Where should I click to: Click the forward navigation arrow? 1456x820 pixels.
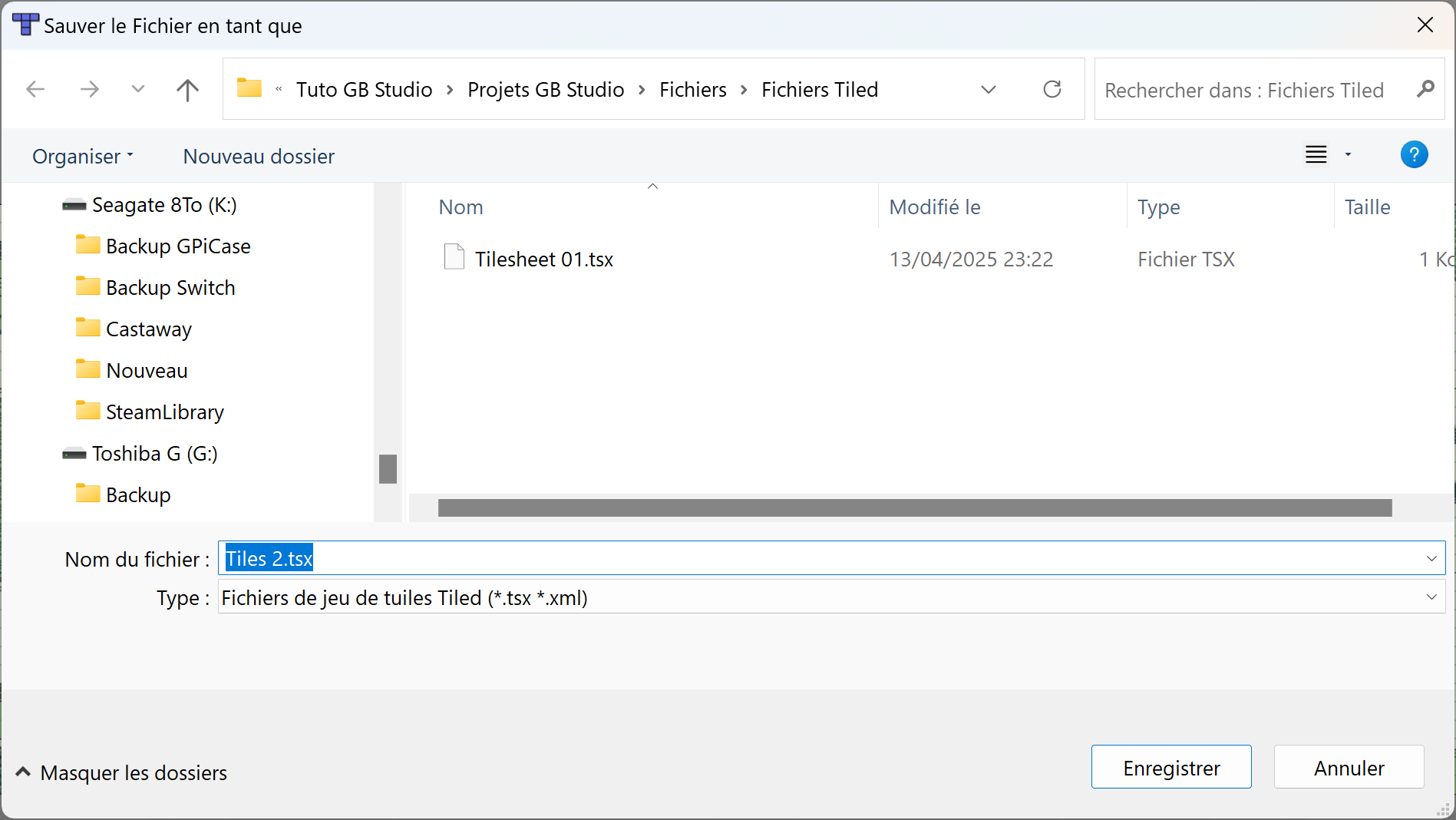[x=90, y=90]
